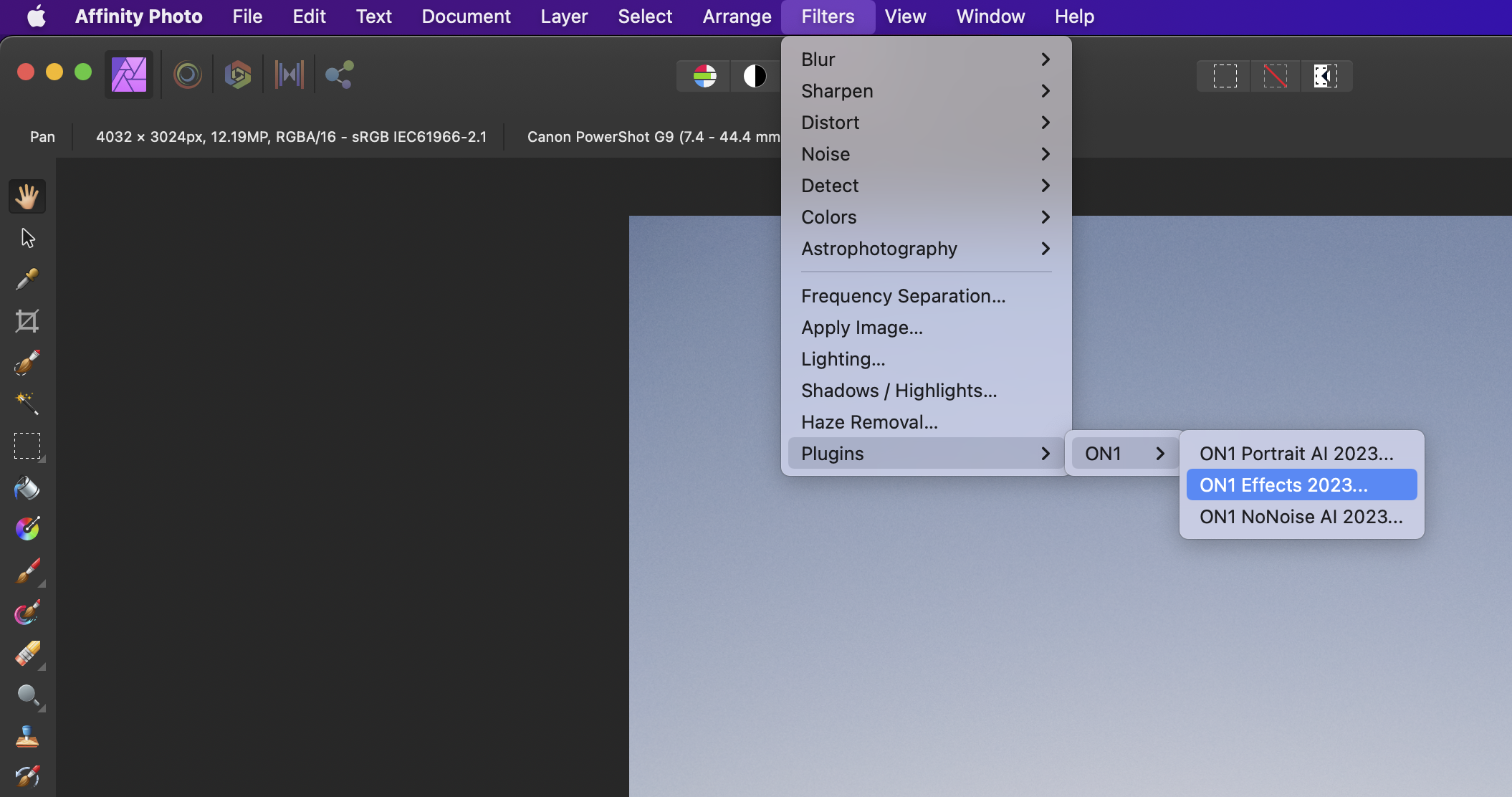The height and width of the screenshot is (797, 1512).
Task: Select the Move tool arrow
Action: (x=27, y=238)
